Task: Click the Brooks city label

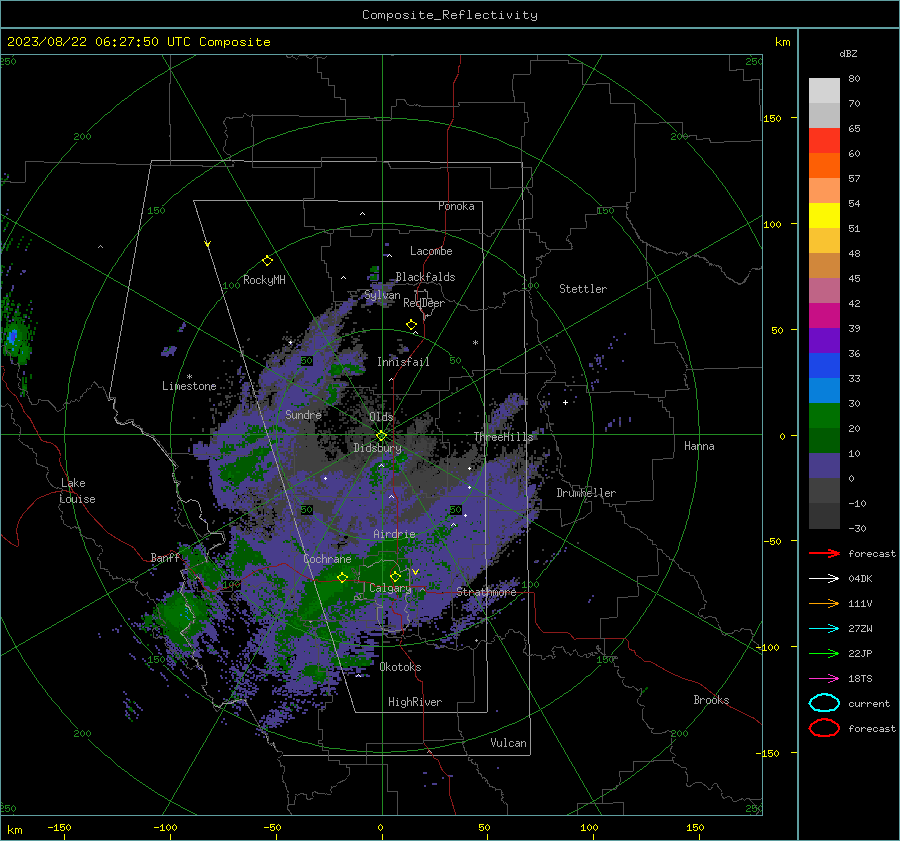Action: click(x=711, y=700)
